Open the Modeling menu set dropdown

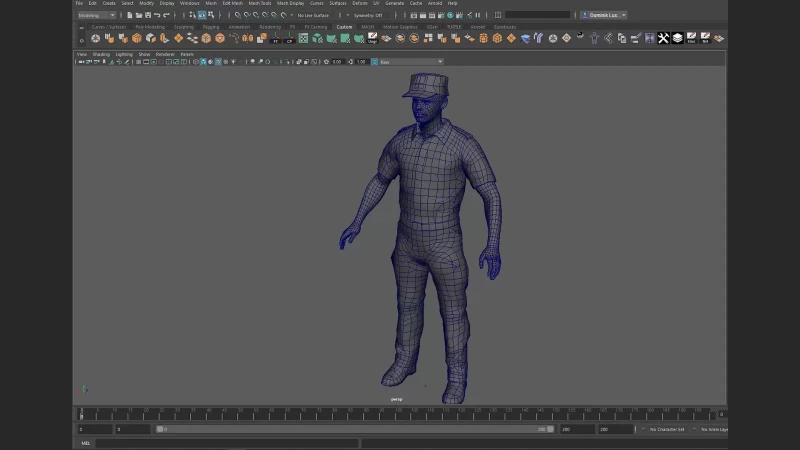(97, 15)
